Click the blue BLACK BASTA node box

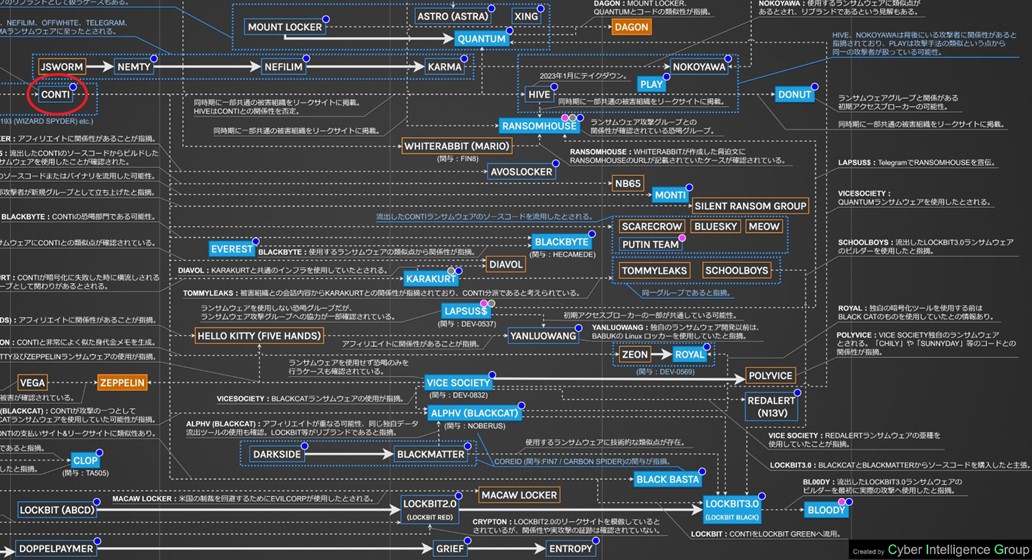click(x=667, y=479)
